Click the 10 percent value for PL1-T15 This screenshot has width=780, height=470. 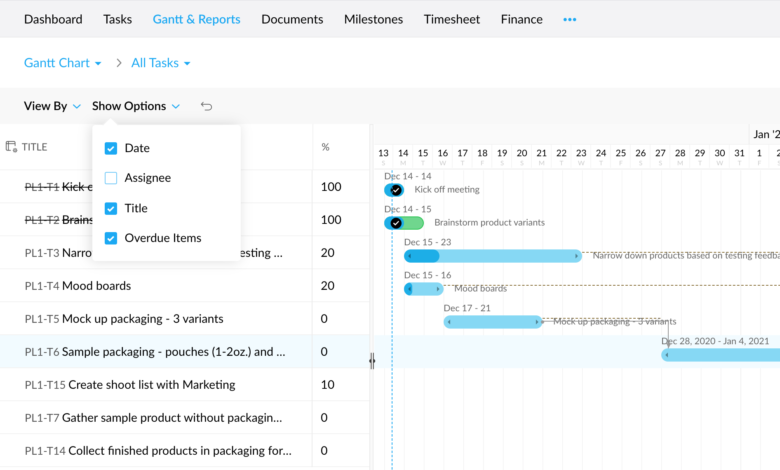pos(327,385)
